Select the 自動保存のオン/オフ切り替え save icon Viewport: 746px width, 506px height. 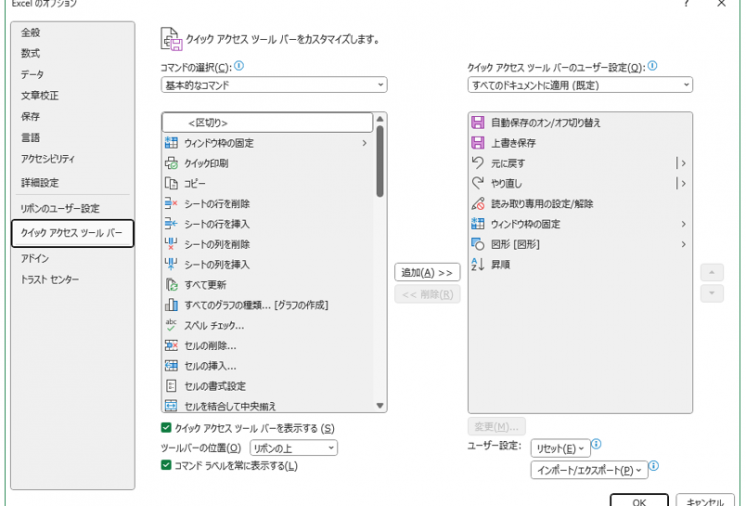click(x=478, y=122)
